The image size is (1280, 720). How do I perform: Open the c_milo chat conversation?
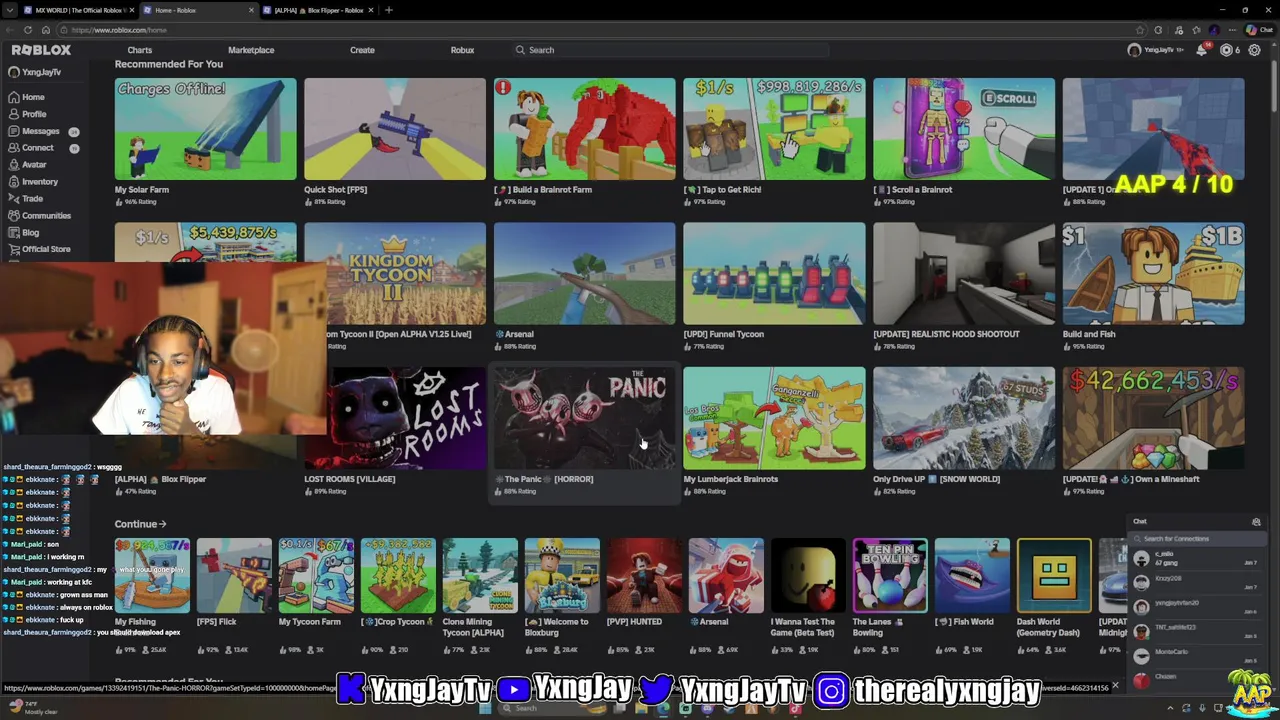pos(1198,559)
